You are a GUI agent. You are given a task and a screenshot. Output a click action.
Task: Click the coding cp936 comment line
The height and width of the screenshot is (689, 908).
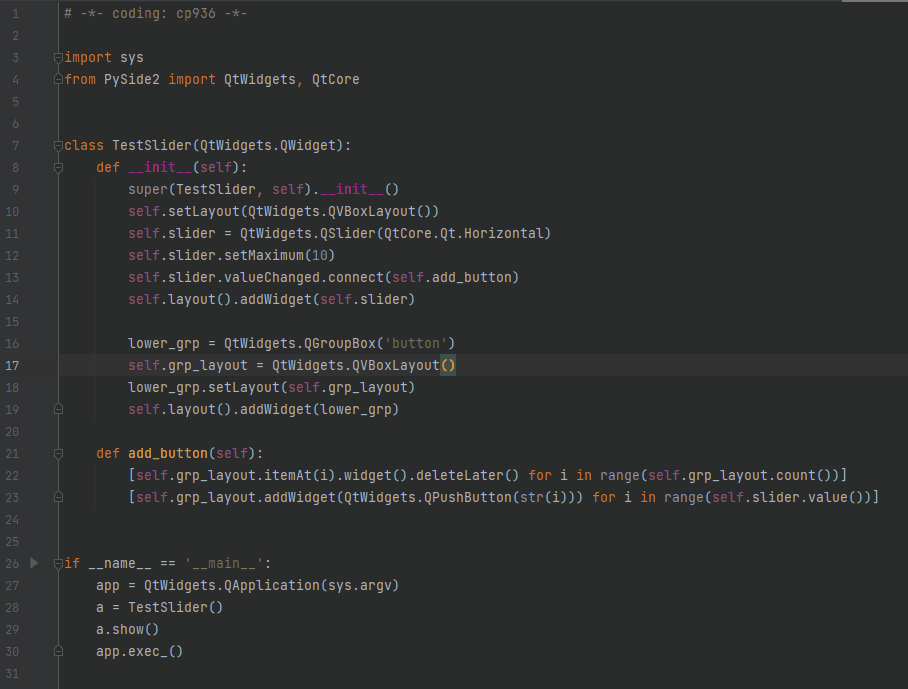point(155,14)
